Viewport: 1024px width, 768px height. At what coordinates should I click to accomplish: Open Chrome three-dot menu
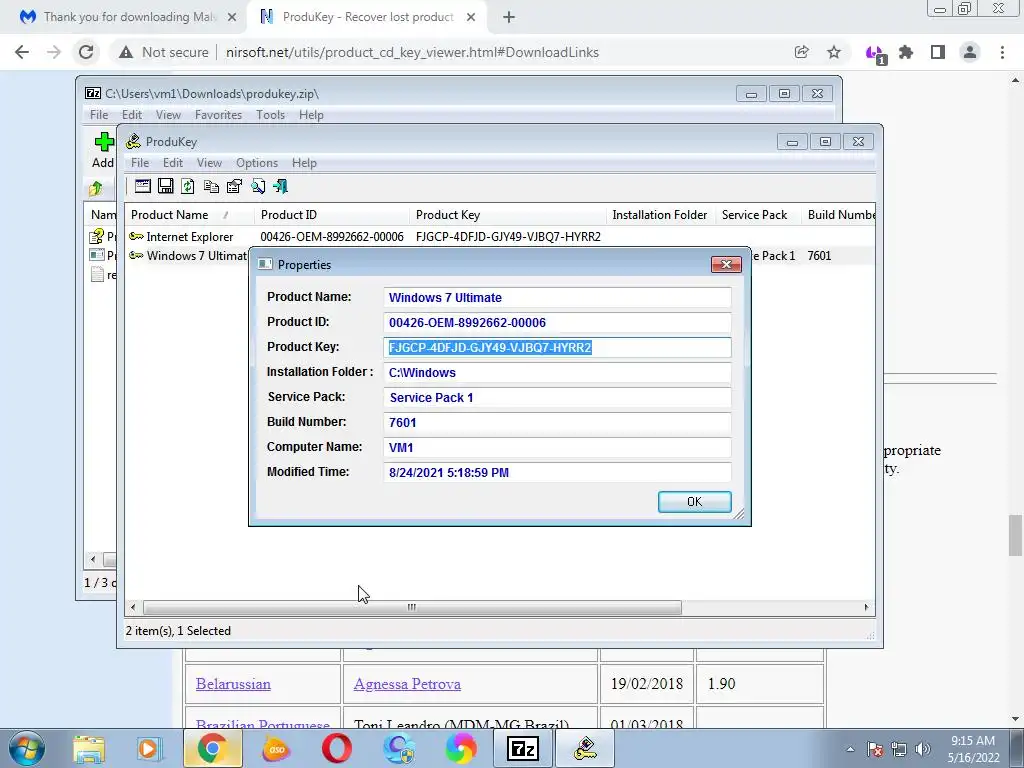tap(1002, 52)
